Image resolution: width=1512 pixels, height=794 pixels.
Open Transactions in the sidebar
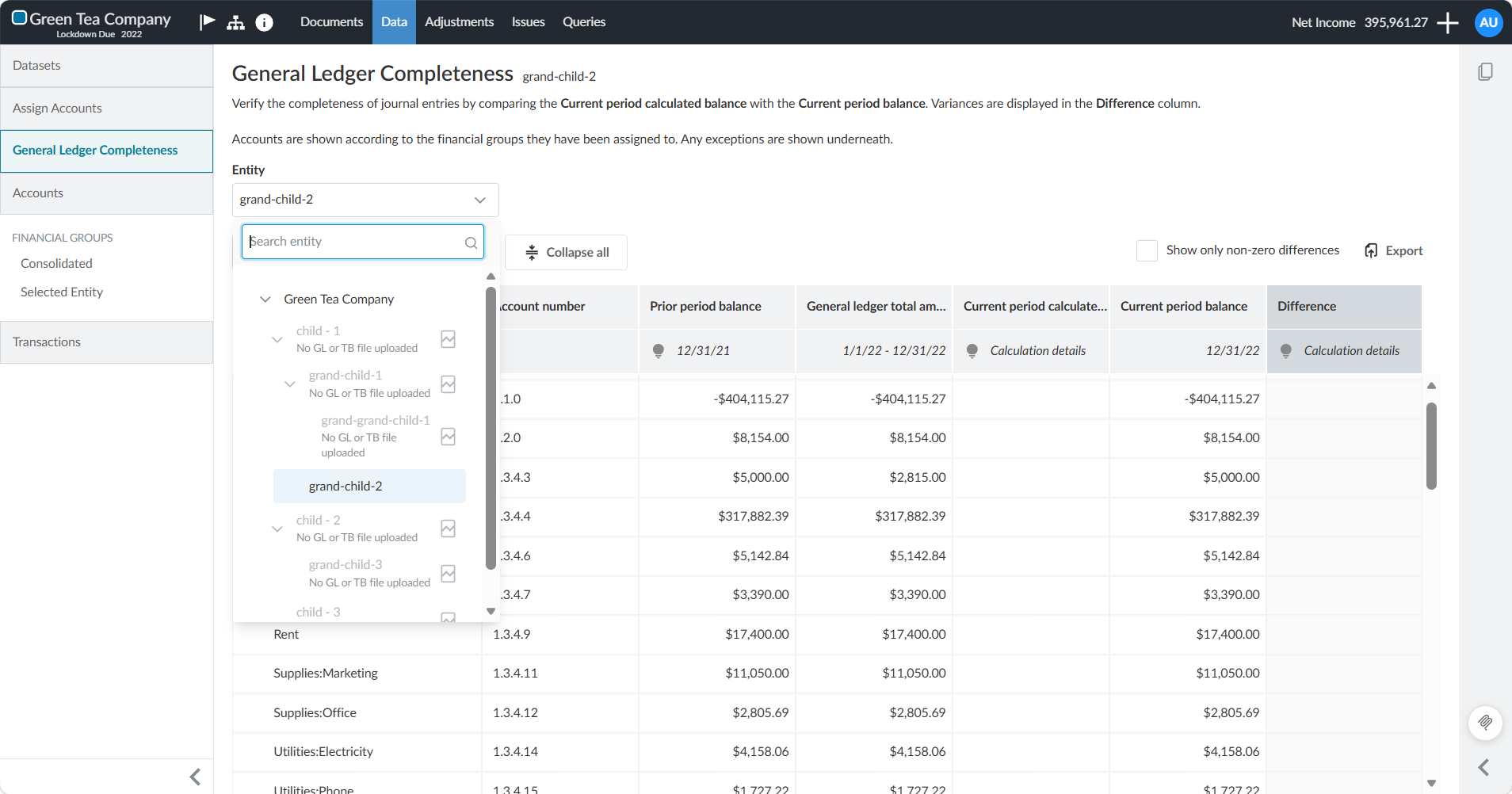point(106,342)
